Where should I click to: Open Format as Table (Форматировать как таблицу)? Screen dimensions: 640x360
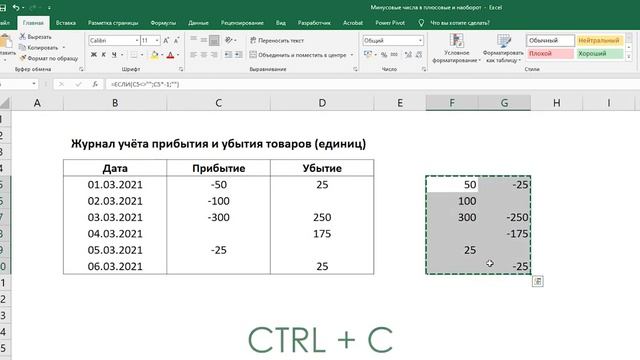pyautogui.click(x=503, y=48)
